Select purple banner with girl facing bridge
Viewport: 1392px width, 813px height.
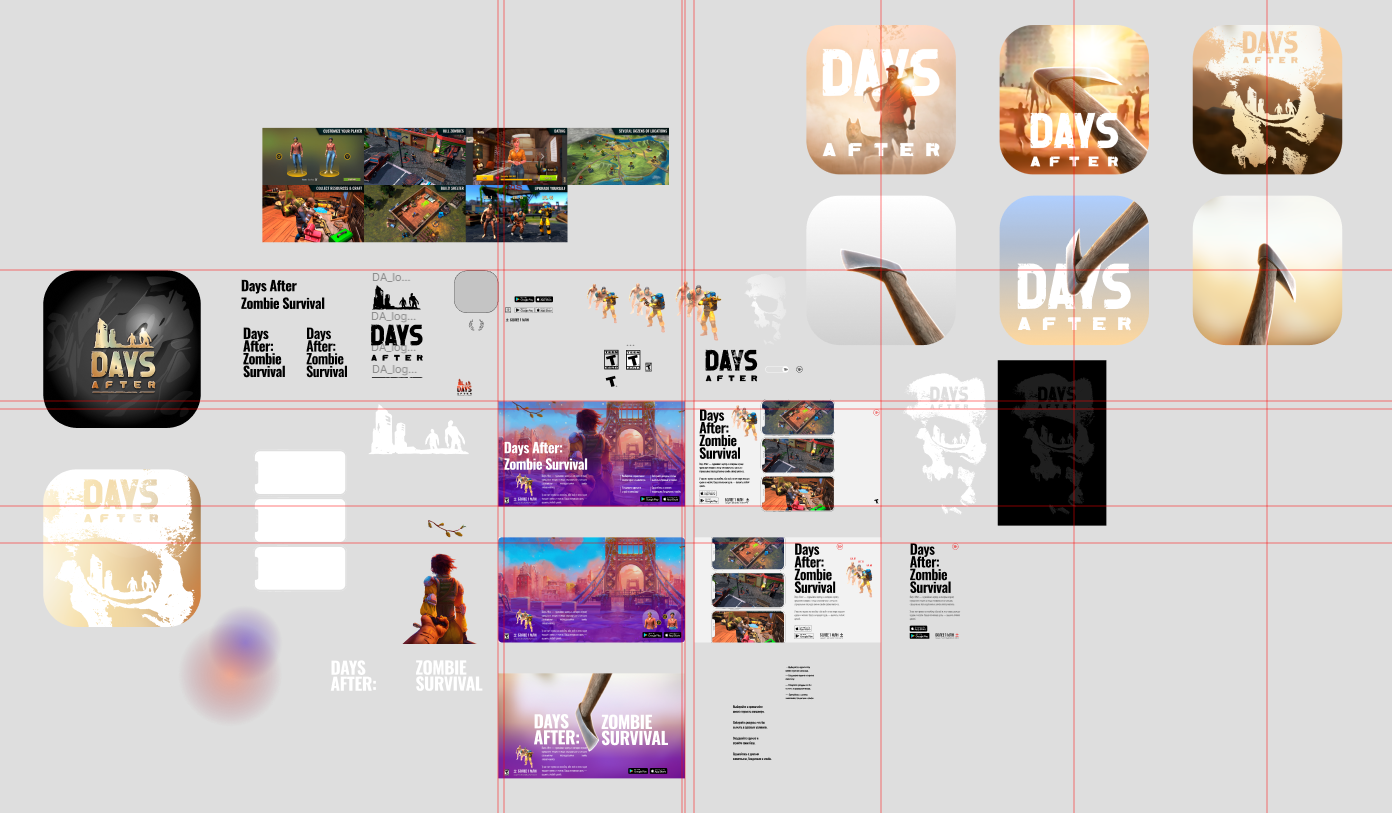point(591,453)
